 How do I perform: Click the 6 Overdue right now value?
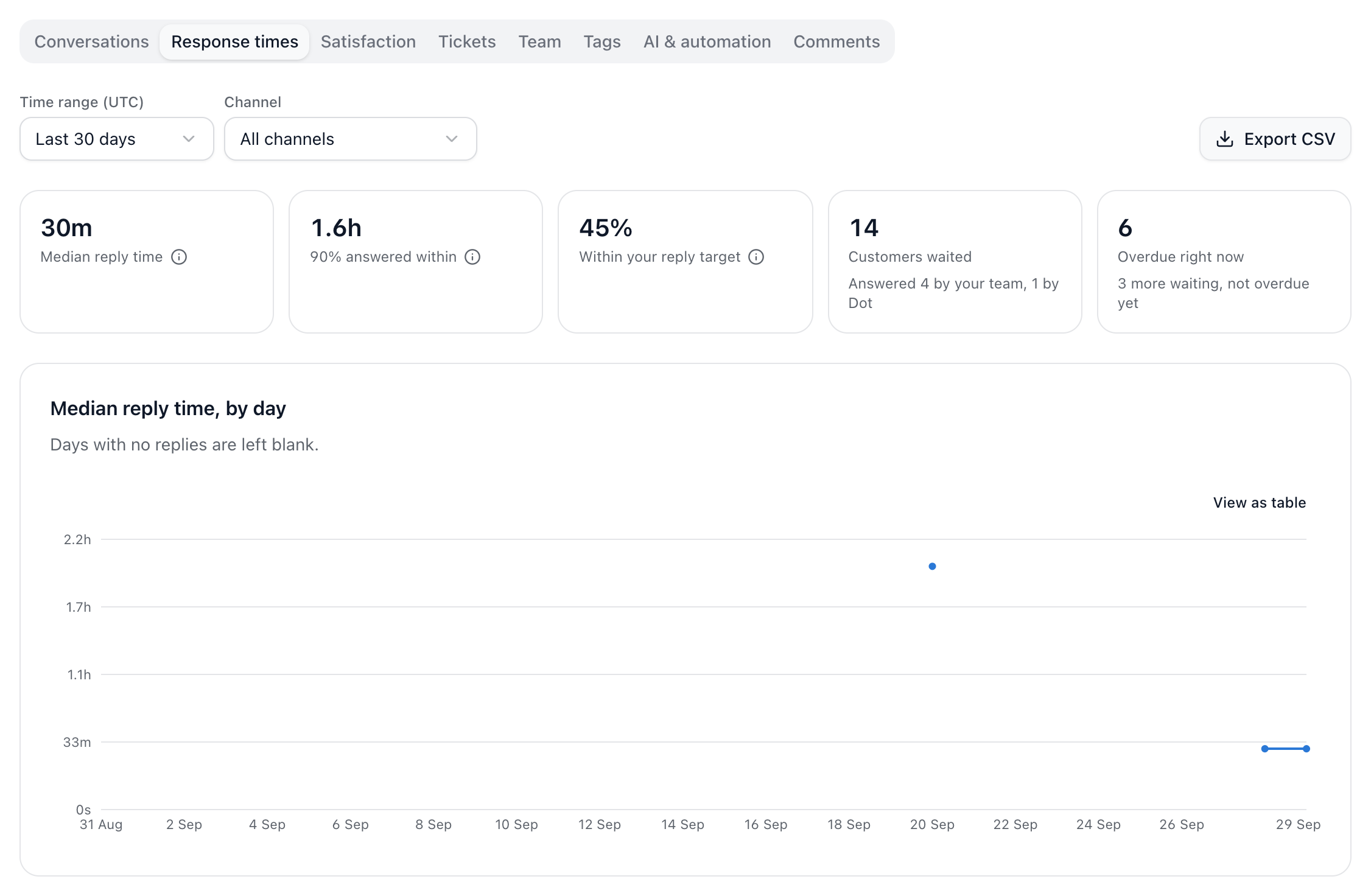(x=1125, y=228)
